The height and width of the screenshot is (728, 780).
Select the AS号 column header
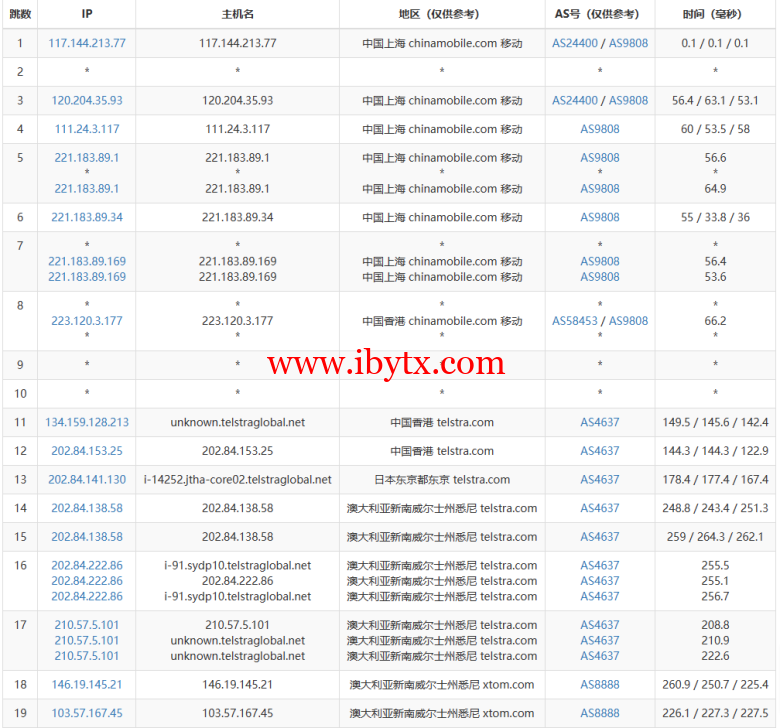(599, 15)
